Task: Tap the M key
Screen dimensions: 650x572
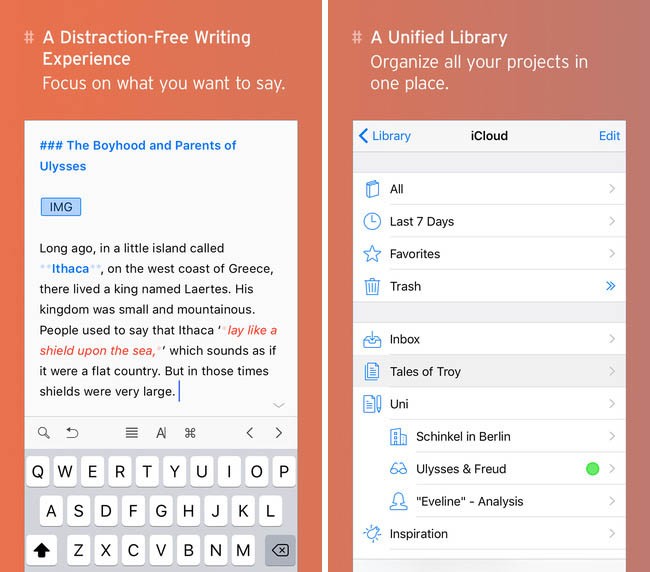Action: pos(243,550)
